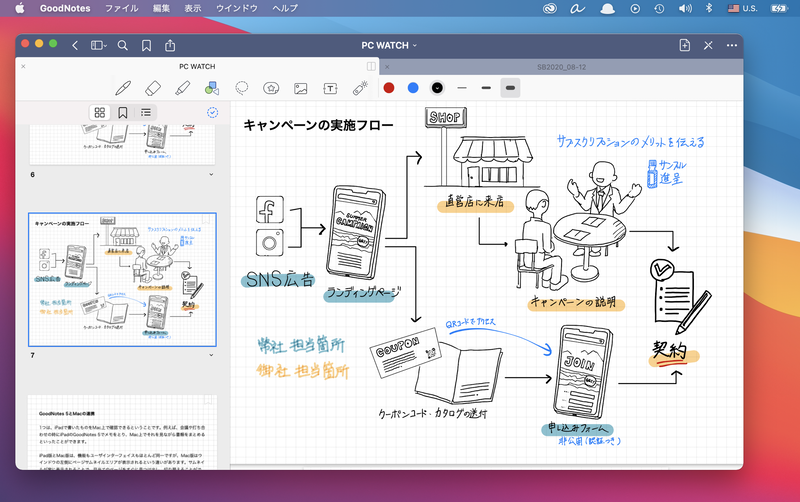Activate the Laser pointer tool
The width and height of the screenshot is (800, 502).
[360, 88]
